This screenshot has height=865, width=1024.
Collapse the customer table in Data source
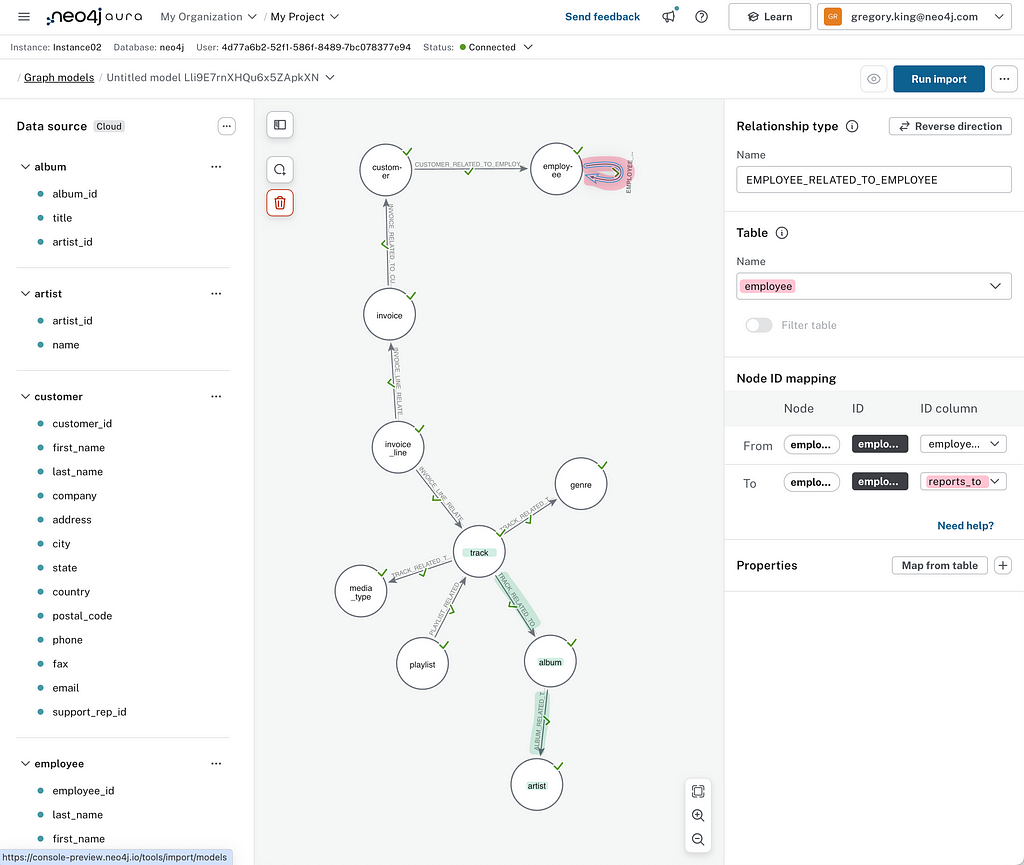[26, 397]
